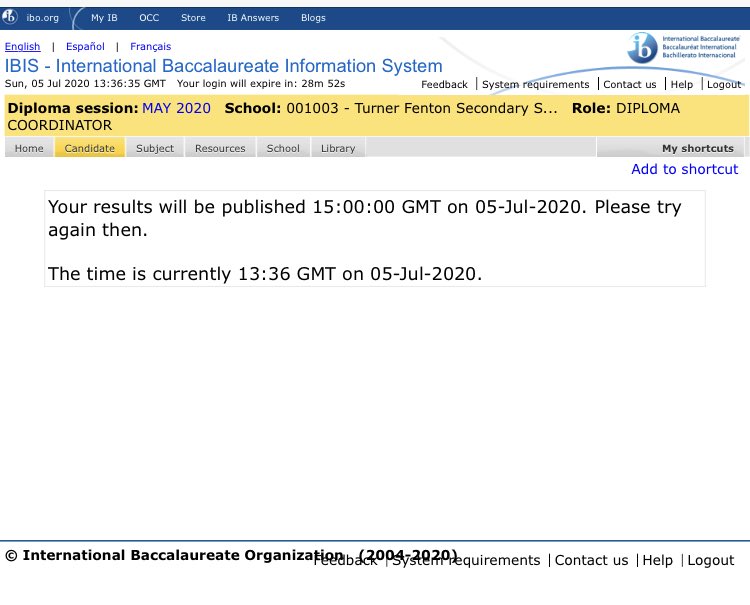Image resolution: width=750 pixels, height=605 pixels.
Task: Switch language to English
Action: pos(22,46)
